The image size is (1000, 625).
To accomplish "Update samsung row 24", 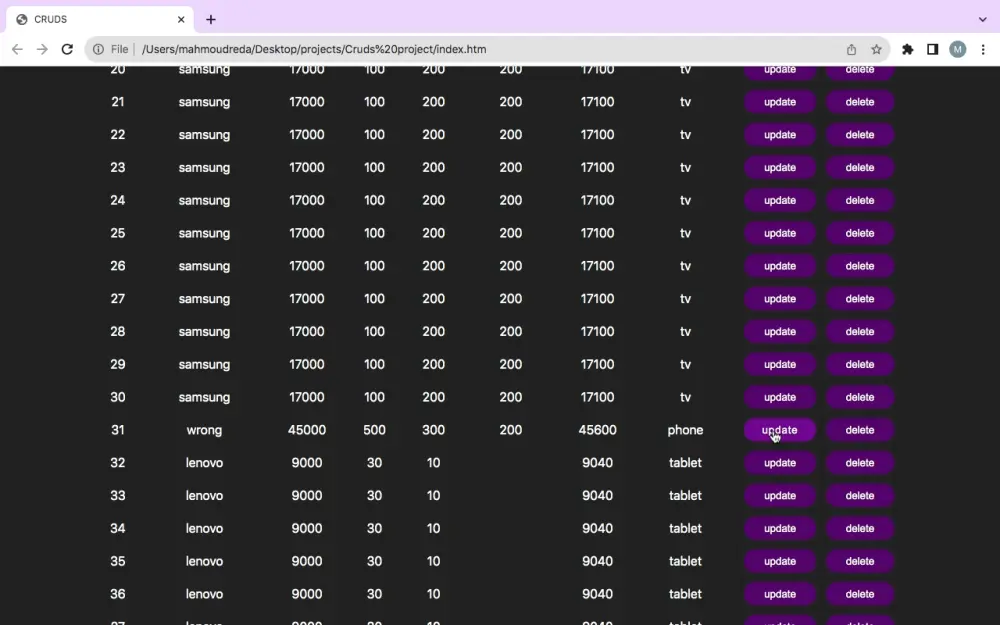I will coord(779,200).
